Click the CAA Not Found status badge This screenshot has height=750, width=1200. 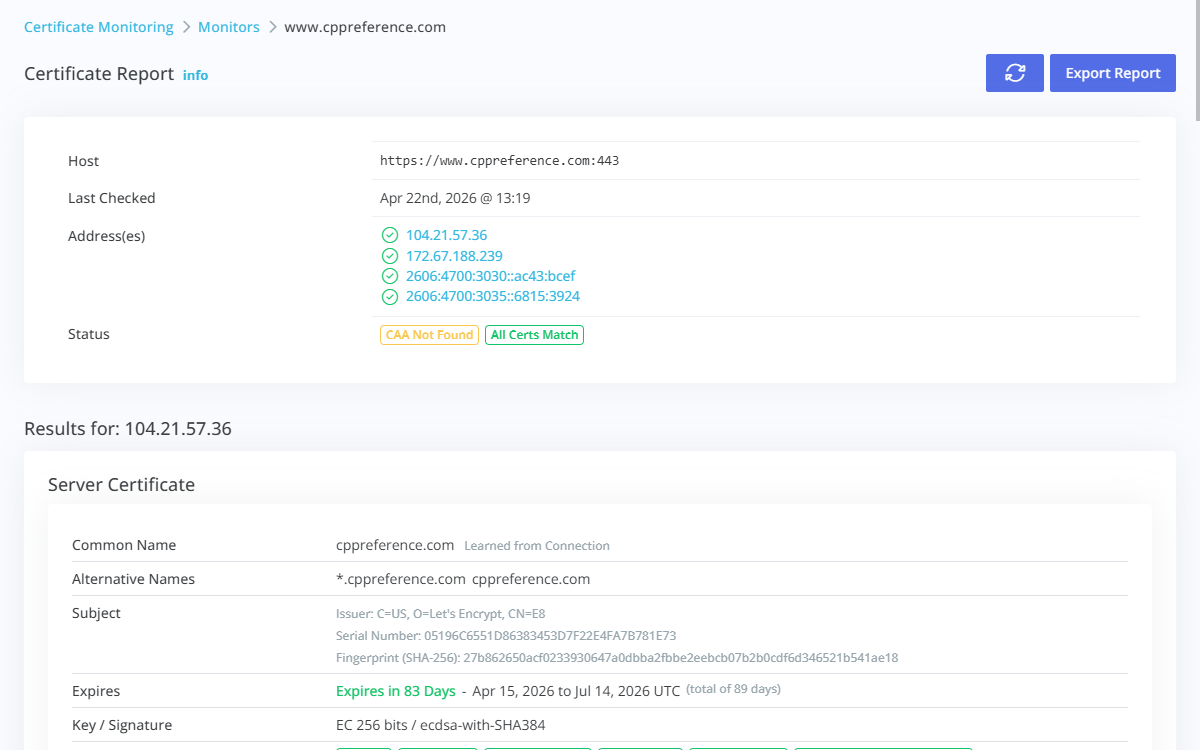[429, 334]
